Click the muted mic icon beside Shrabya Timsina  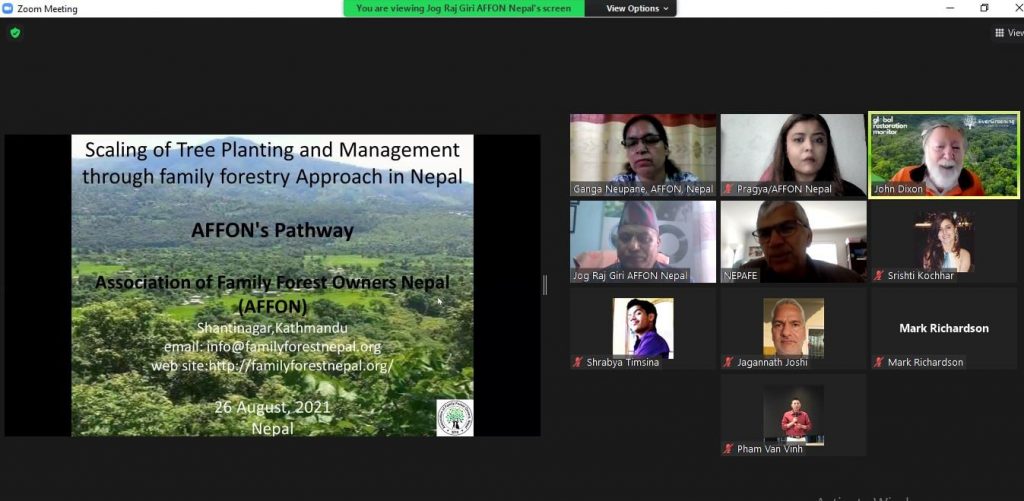578,362
